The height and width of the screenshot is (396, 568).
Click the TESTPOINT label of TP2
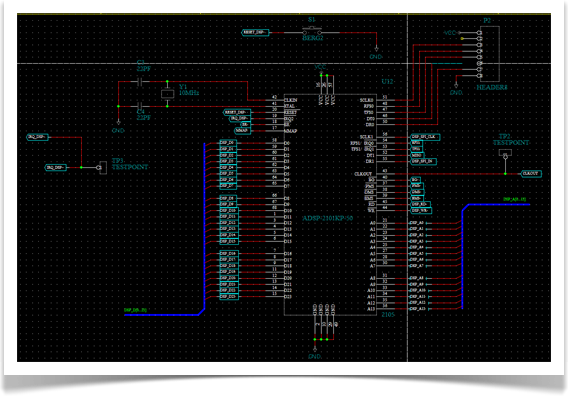tap(511, 143)
